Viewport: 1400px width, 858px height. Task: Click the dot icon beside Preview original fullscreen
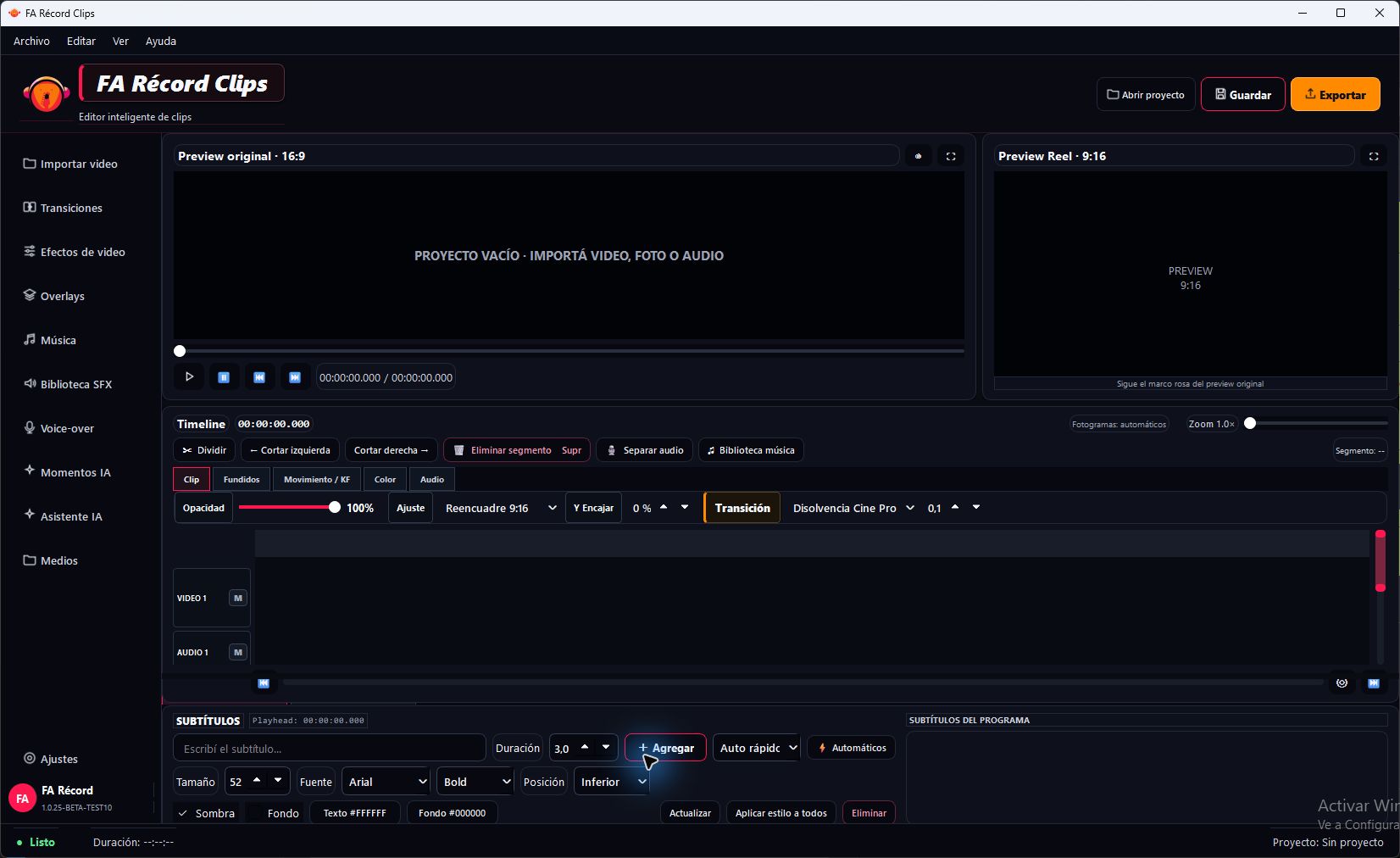point(918,156)
